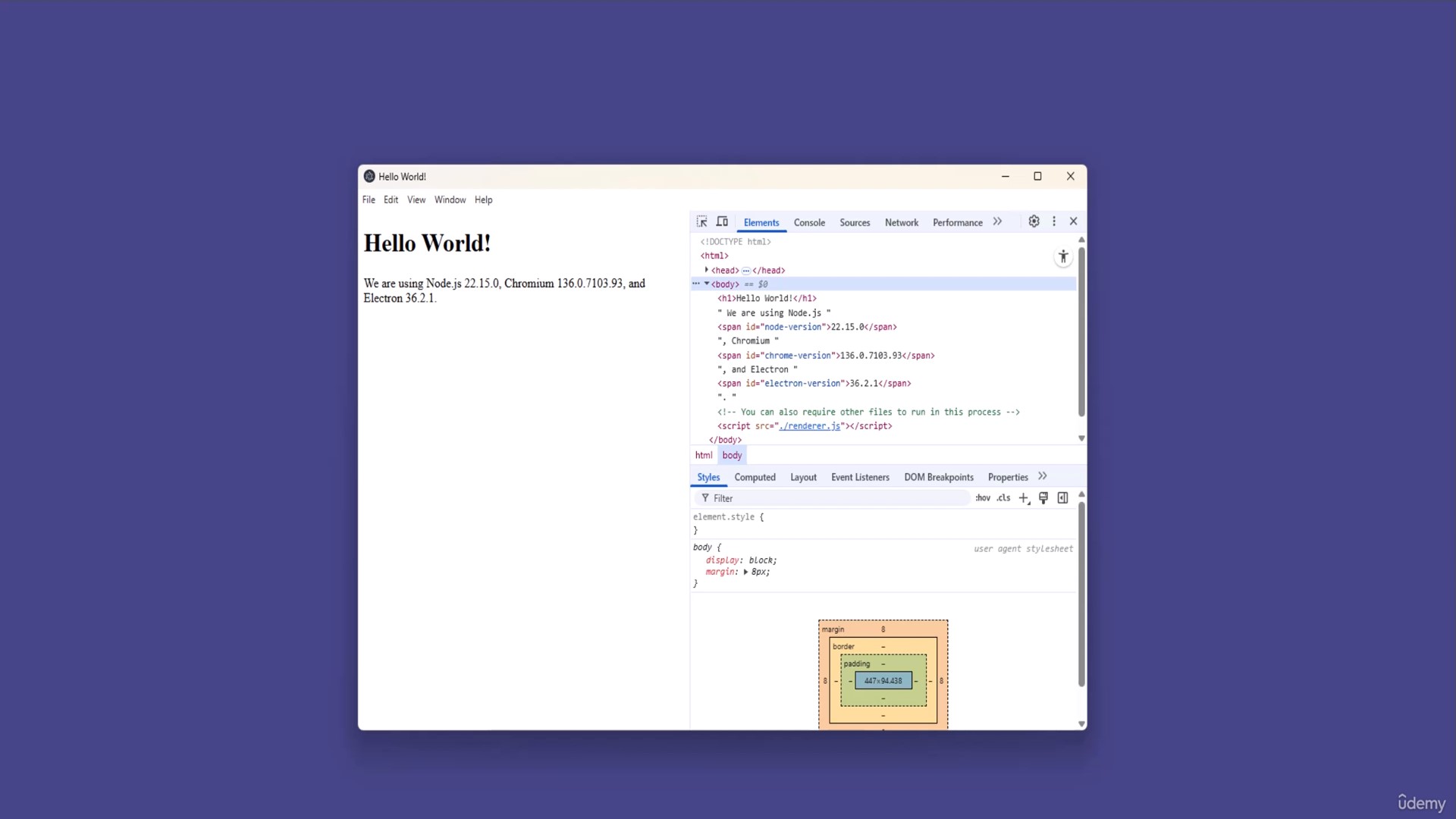Open DevTools settings gear
1456x819 pixels.
click(x=1034, y=221)
